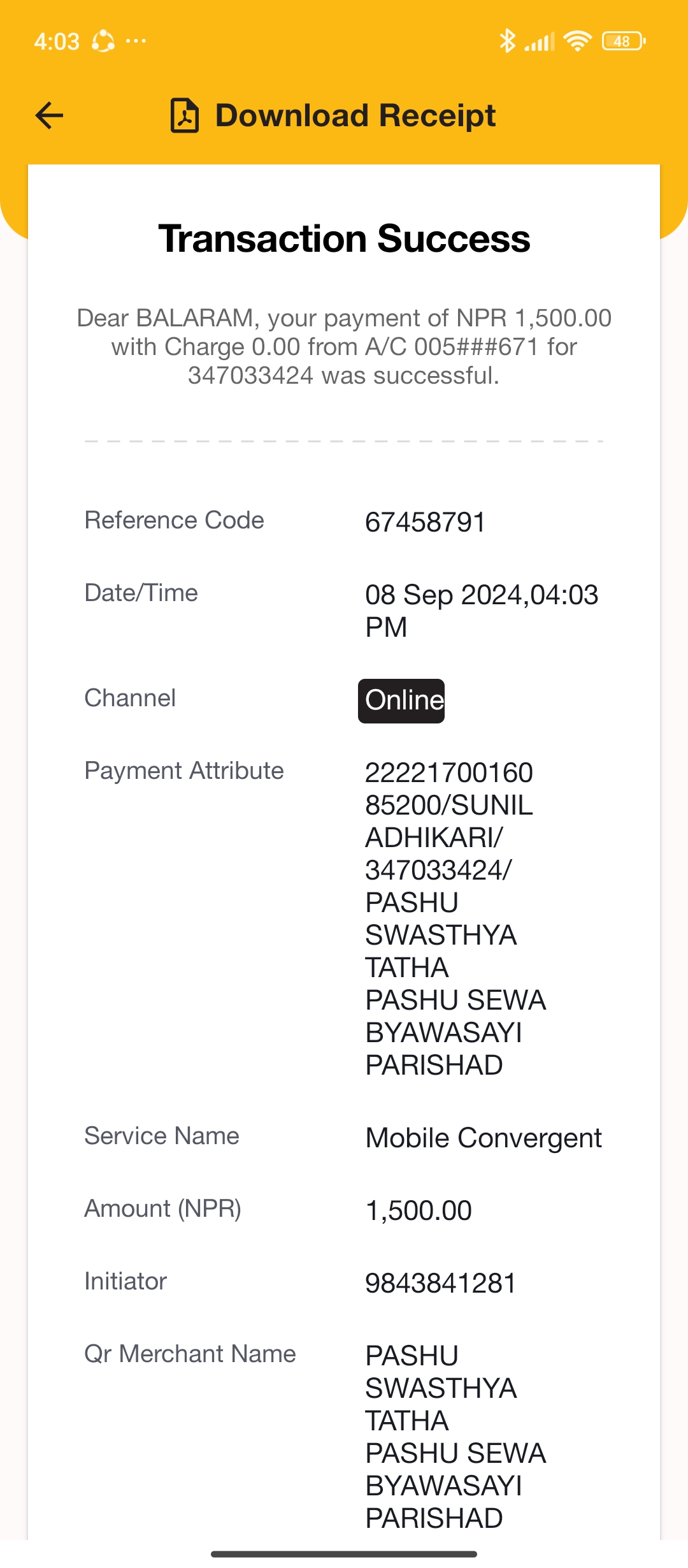
Task: Select the Online channel badge
Action: coord(401,701)
